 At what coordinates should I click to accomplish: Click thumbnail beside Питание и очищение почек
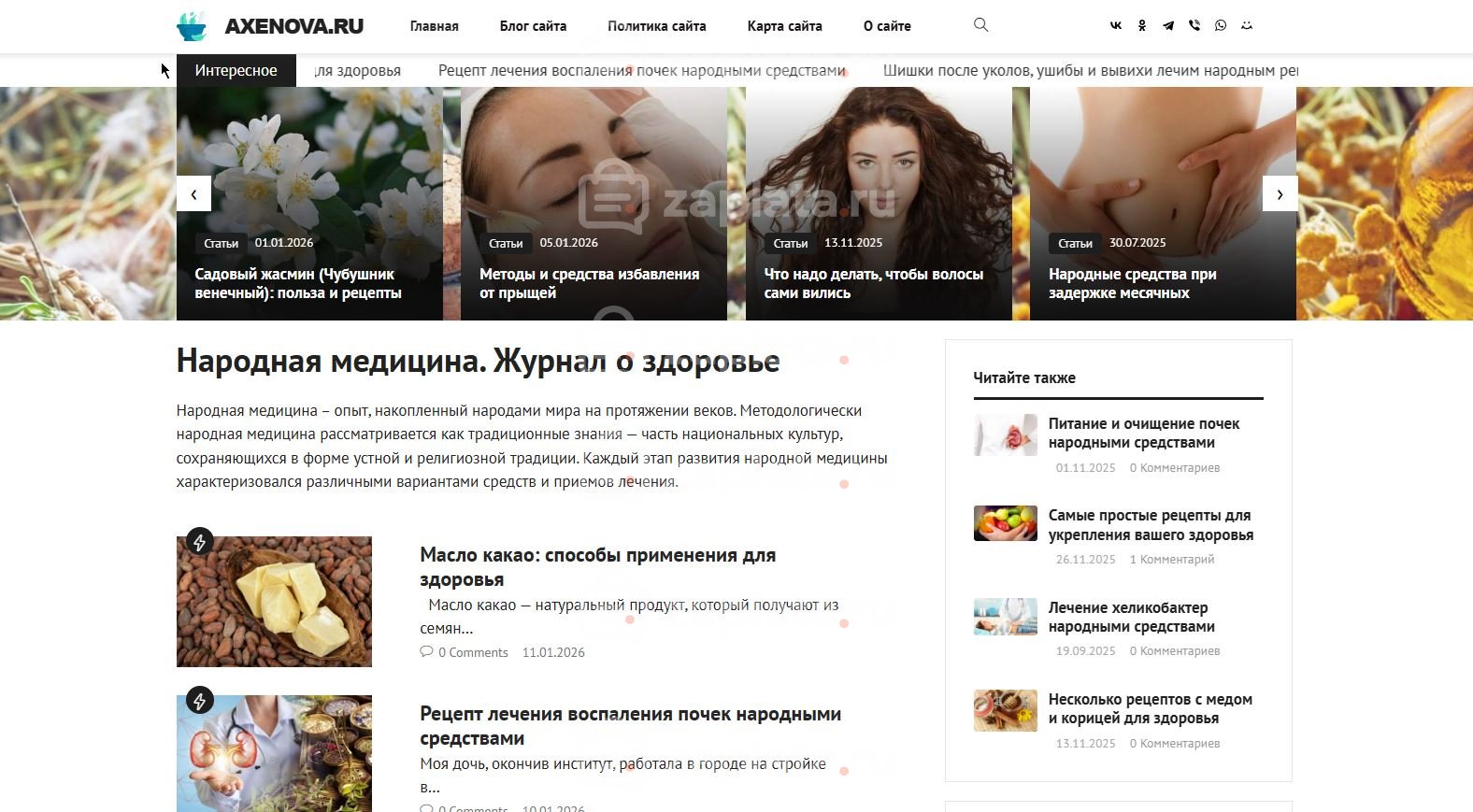[x=1006, y=435]
